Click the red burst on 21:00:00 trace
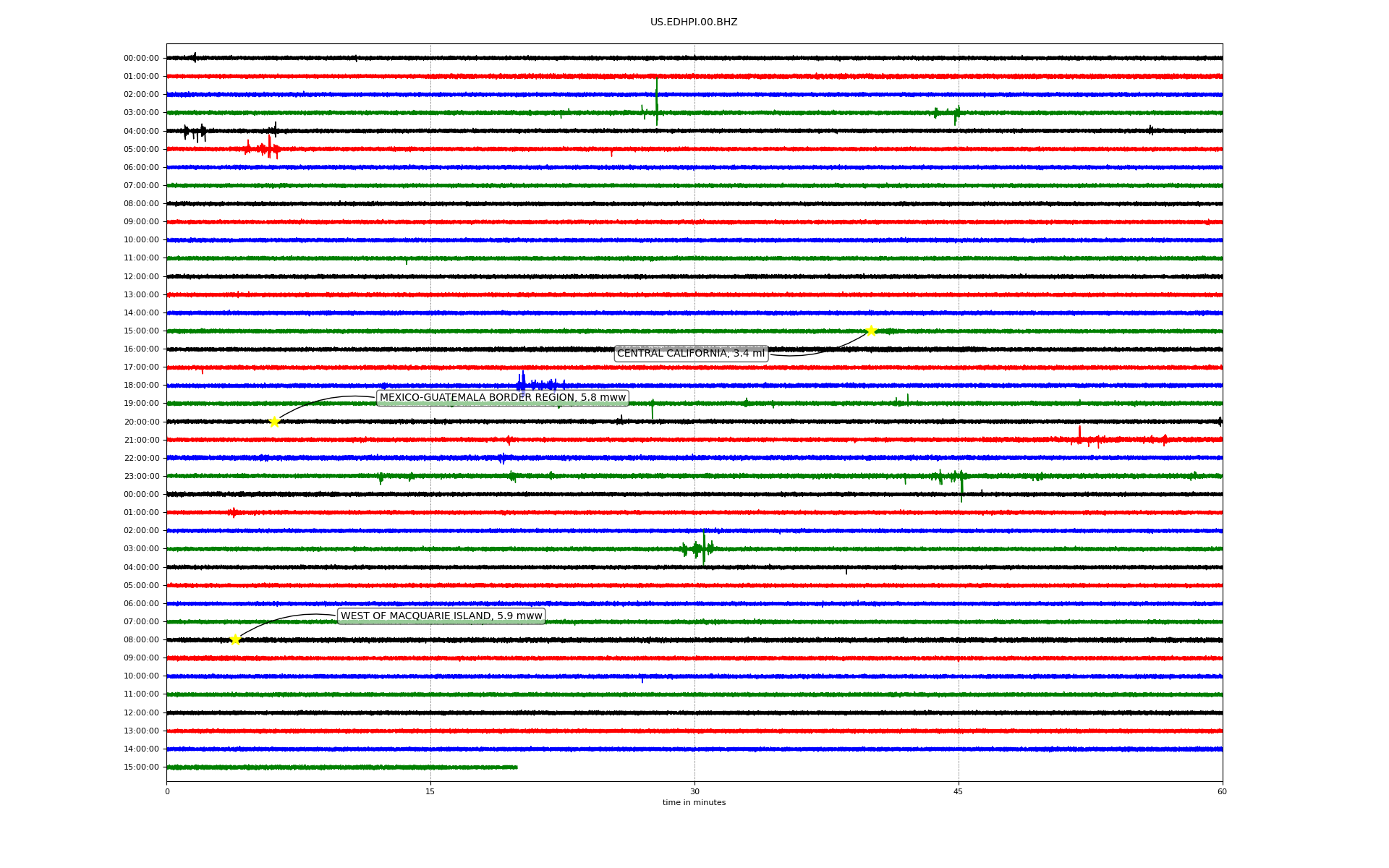The image size is (1389, 868). 1079,438
